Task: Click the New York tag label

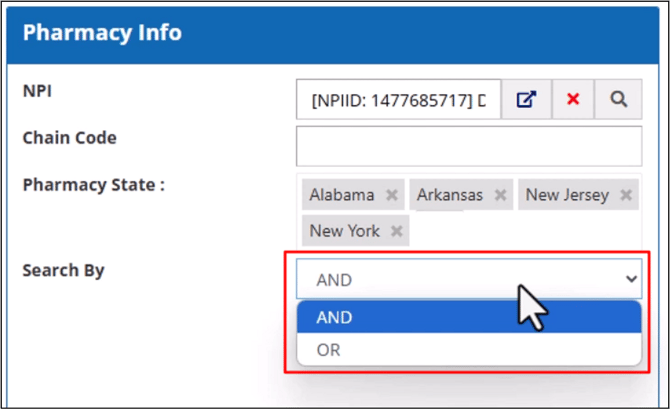Action: click(x=345, y=231)
